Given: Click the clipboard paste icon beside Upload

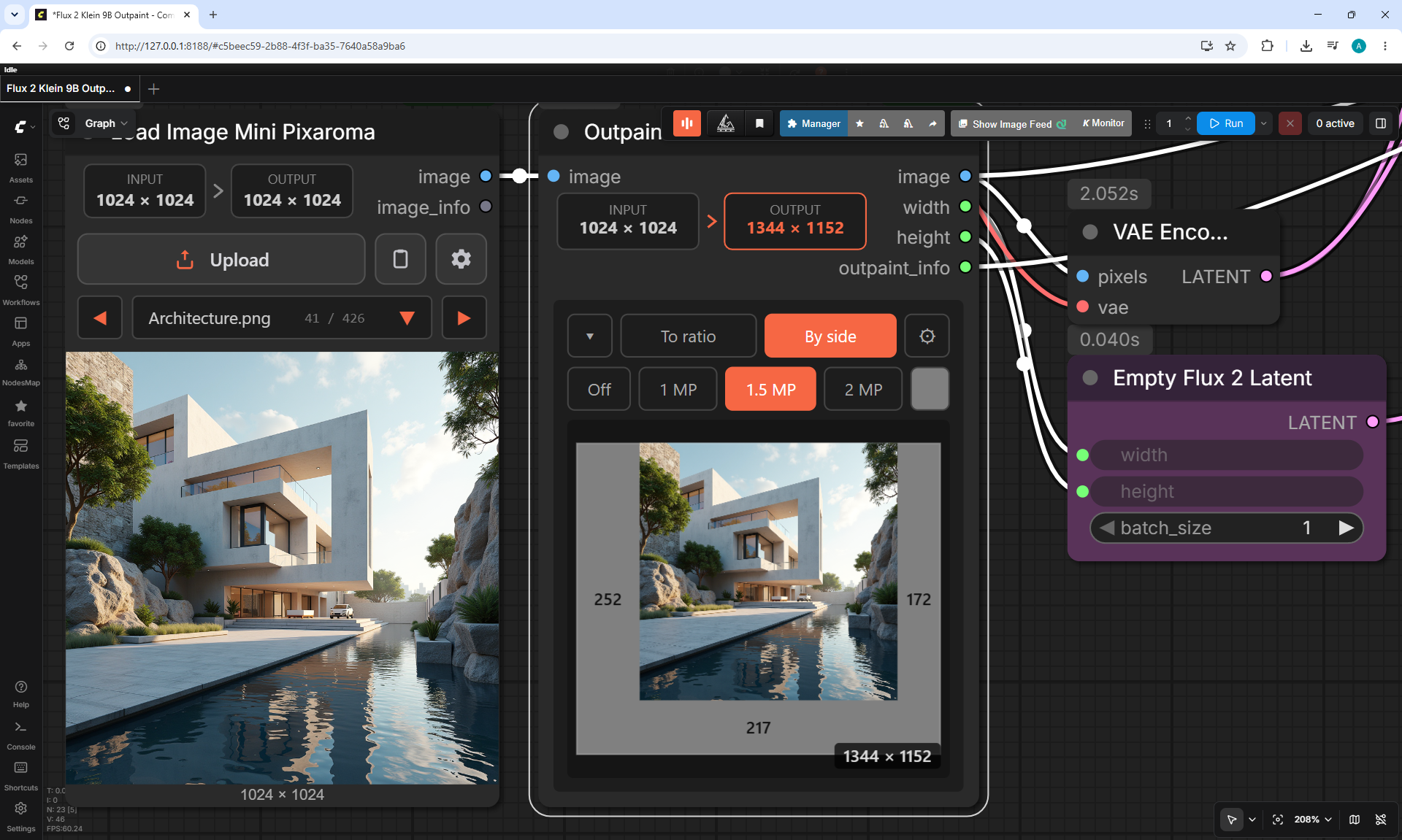Looking at the screenshot, I should [400, 259].
